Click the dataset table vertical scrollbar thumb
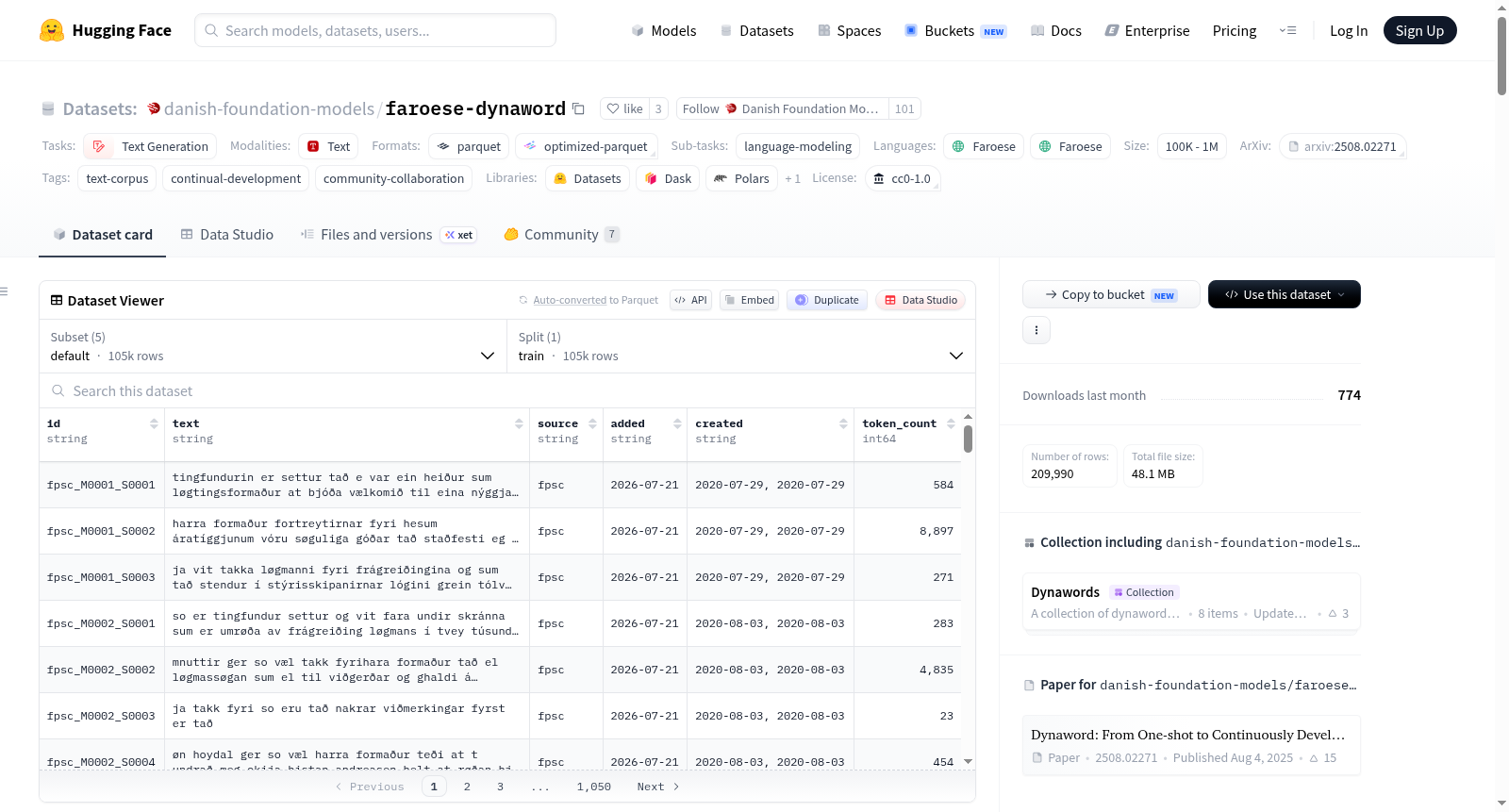The height and width of the screenshot is (812, 1509). click(968, 439)
